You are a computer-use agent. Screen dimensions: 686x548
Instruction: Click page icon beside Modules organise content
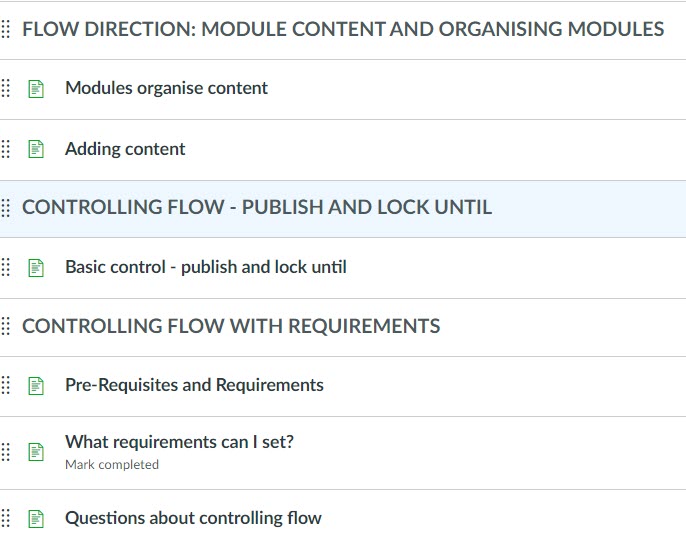click(x=37, y=89)
